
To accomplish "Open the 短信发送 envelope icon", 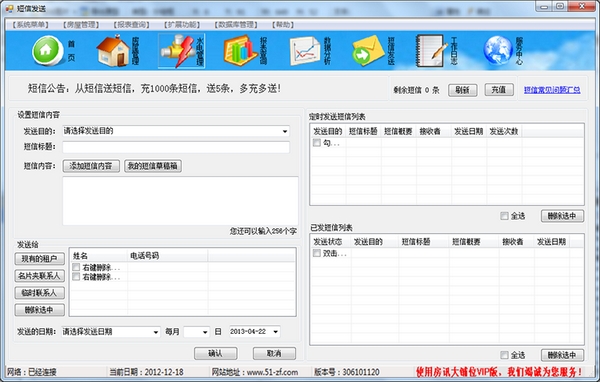I will (368, 51).
